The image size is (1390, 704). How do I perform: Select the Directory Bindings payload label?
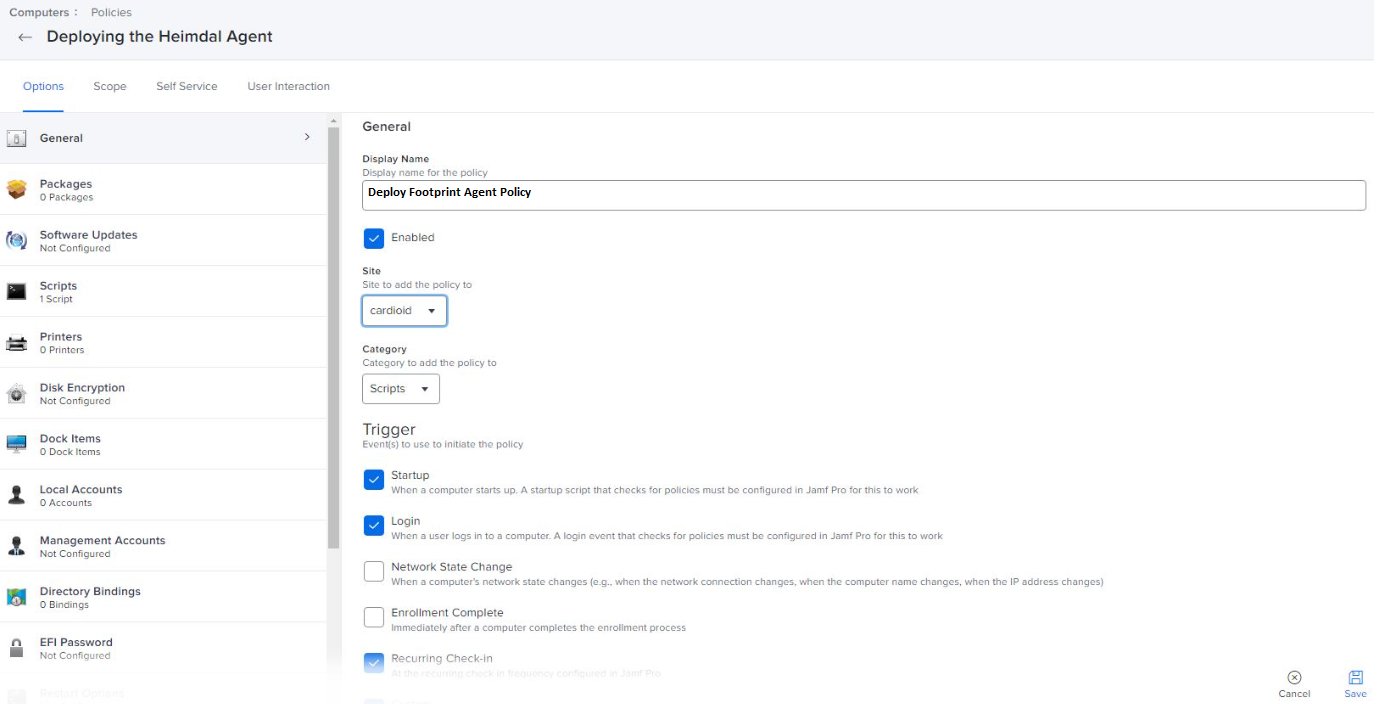point(90,592)
